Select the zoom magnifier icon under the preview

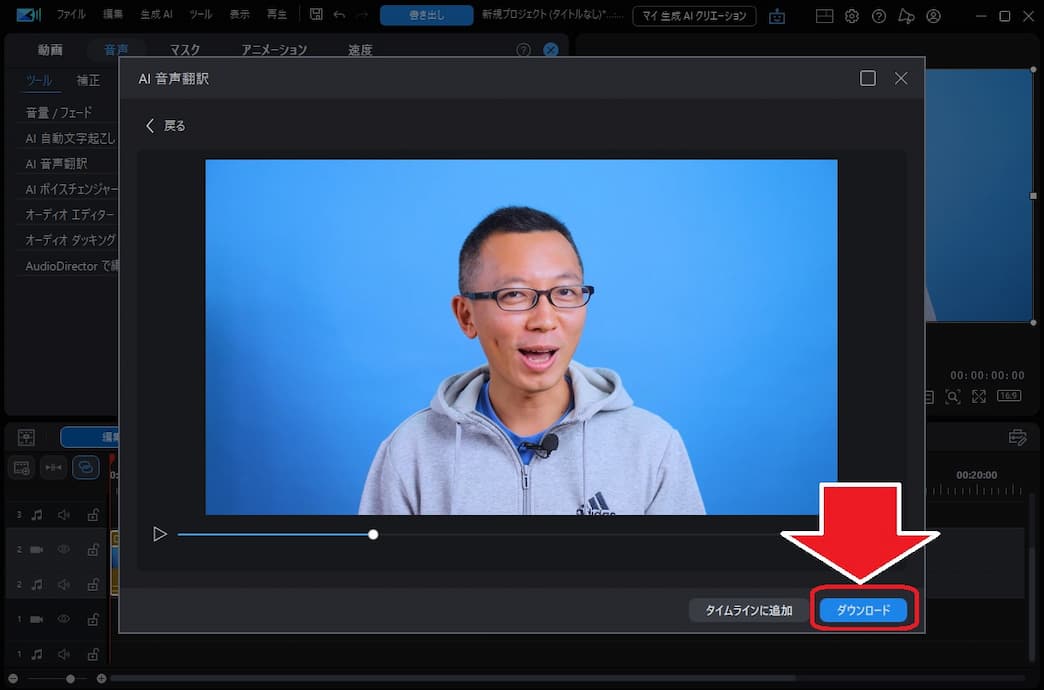point(953,396)
